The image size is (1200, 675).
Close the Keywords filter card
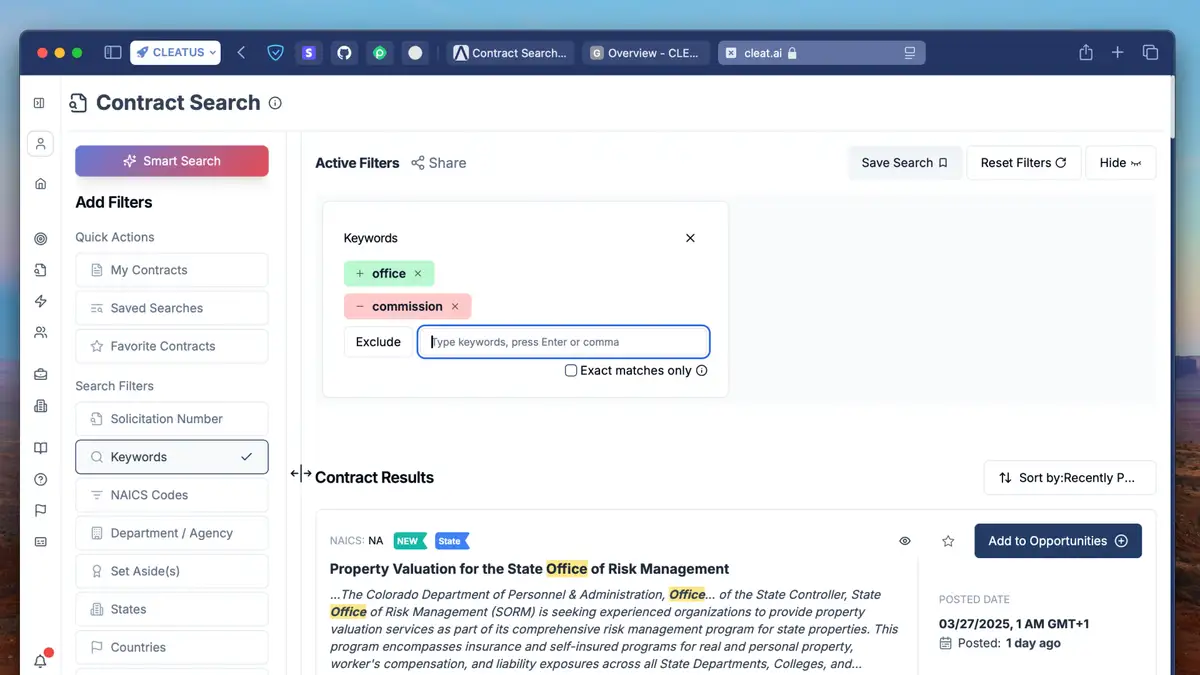(x=690, y=238)
